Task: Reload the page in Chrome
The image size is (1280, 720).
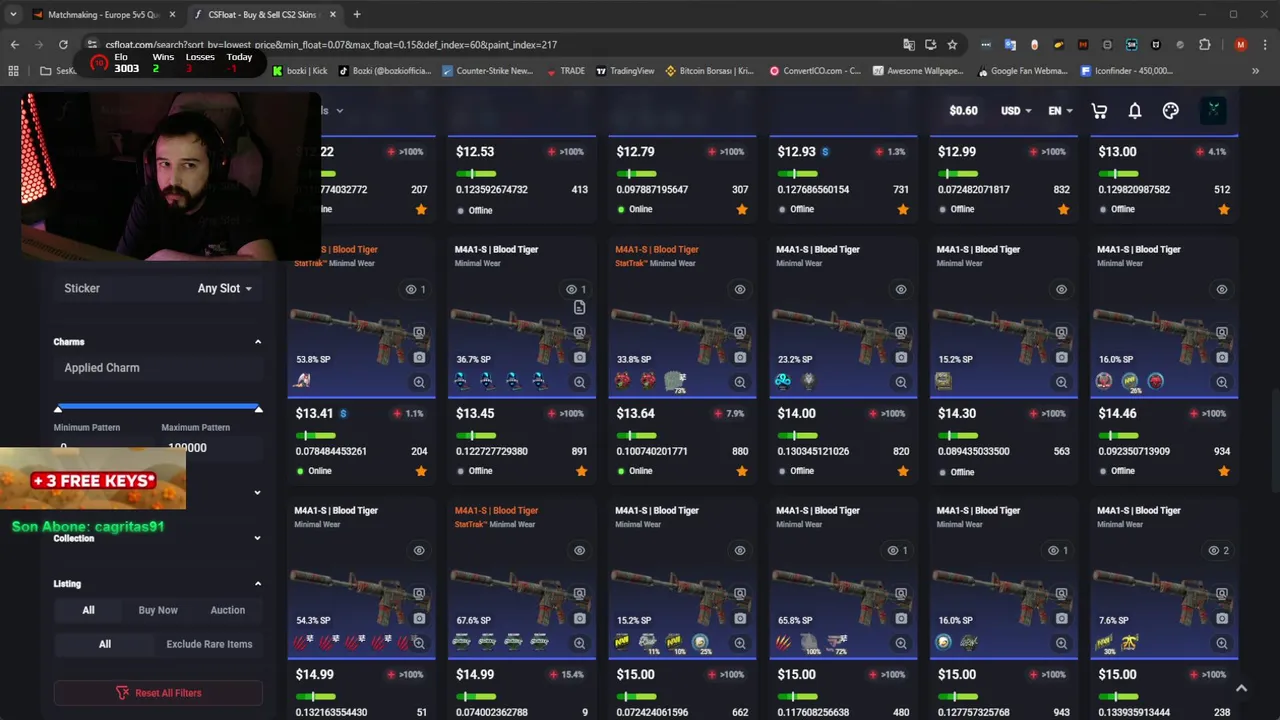Action: 63,44
